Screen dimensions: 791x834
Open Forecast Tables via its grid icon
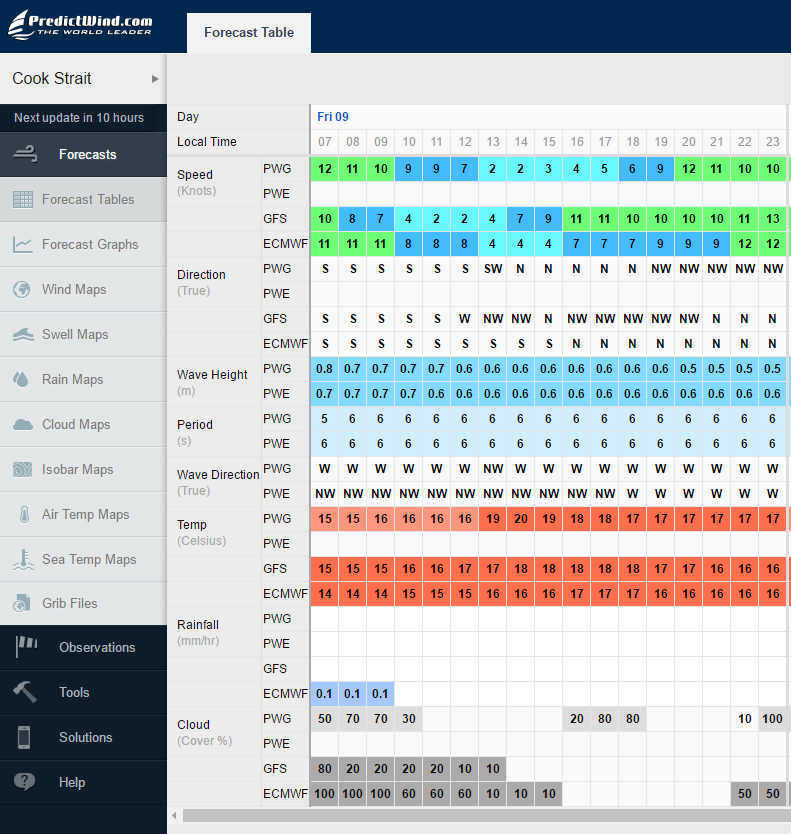tap(23, 199)
